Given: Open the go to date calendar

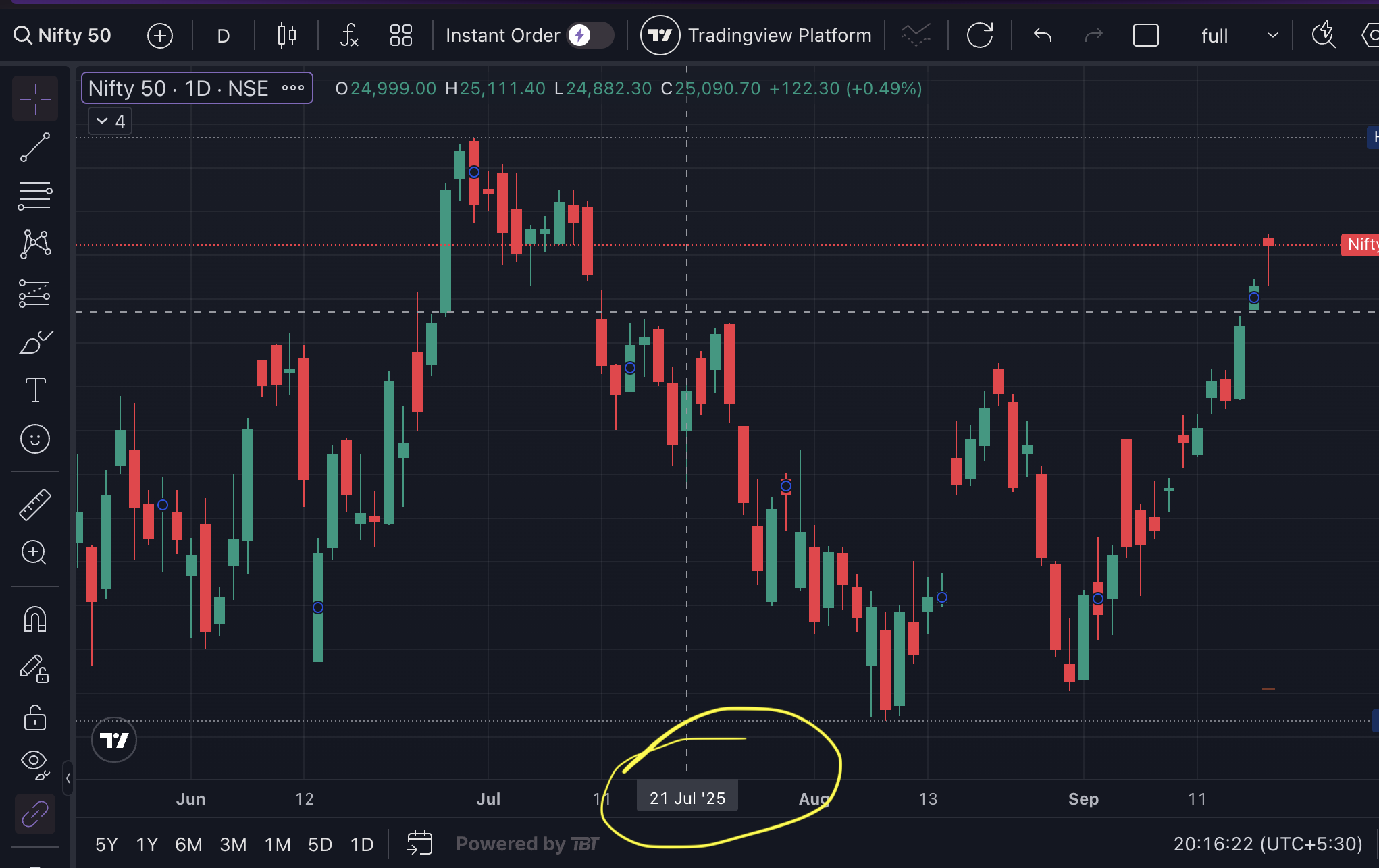Looking at the screenshot, I should click(x=419, y=843).
